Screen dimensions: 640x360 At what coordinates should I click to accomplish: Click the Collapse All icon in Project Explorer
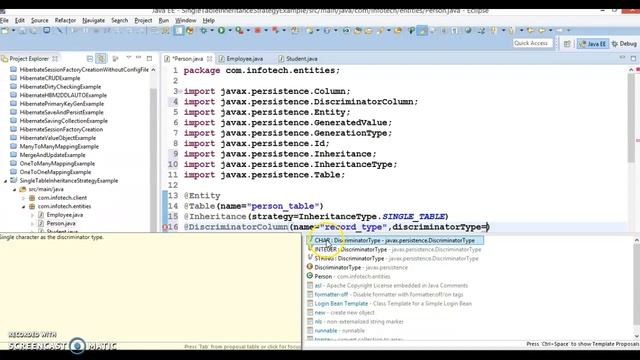tap(90, 59)
